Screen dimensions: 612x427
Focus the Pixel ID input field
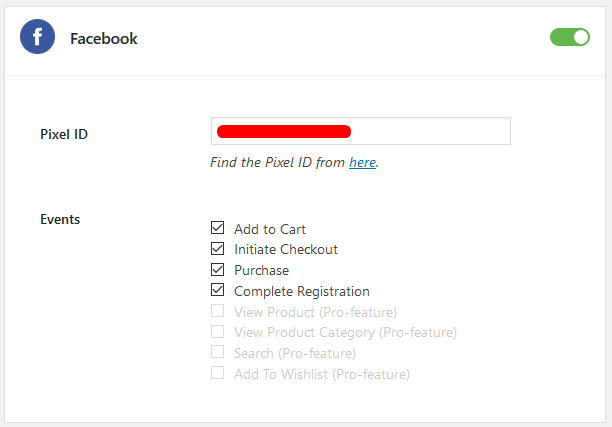(361, 131)
